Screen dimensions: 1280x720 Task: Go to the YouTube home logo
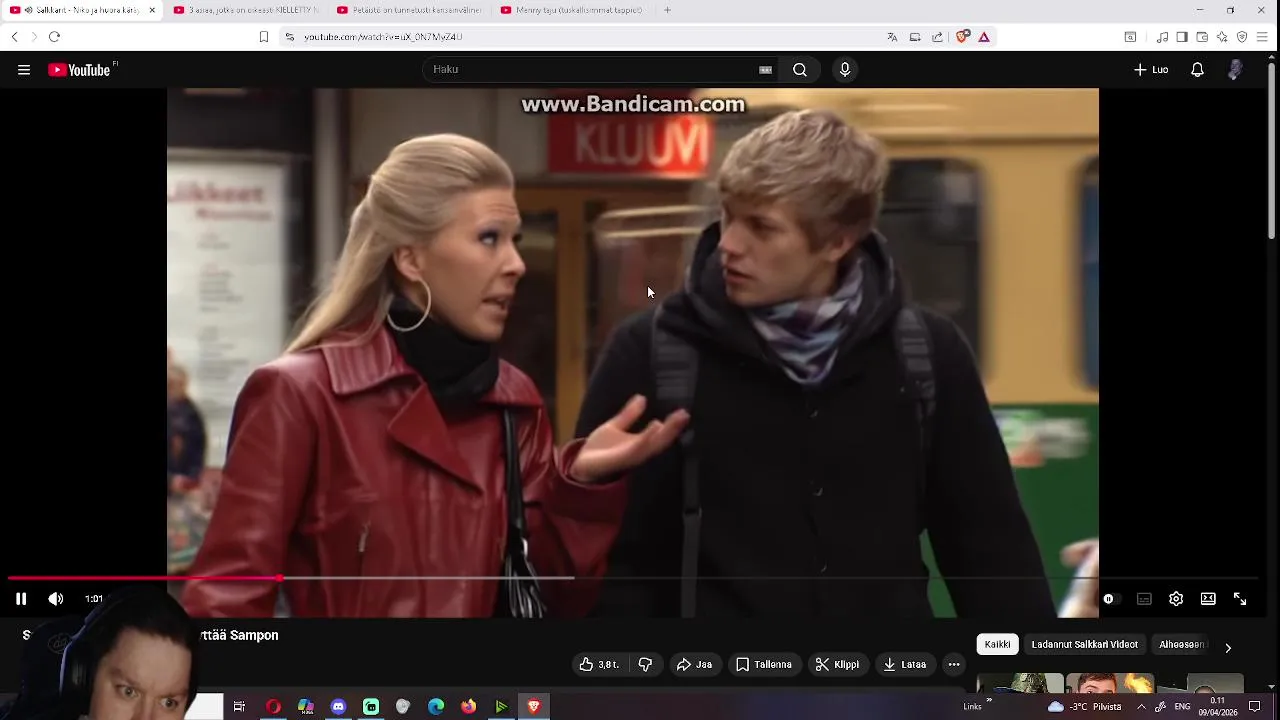pyautogui.click(x=80, y=70)
